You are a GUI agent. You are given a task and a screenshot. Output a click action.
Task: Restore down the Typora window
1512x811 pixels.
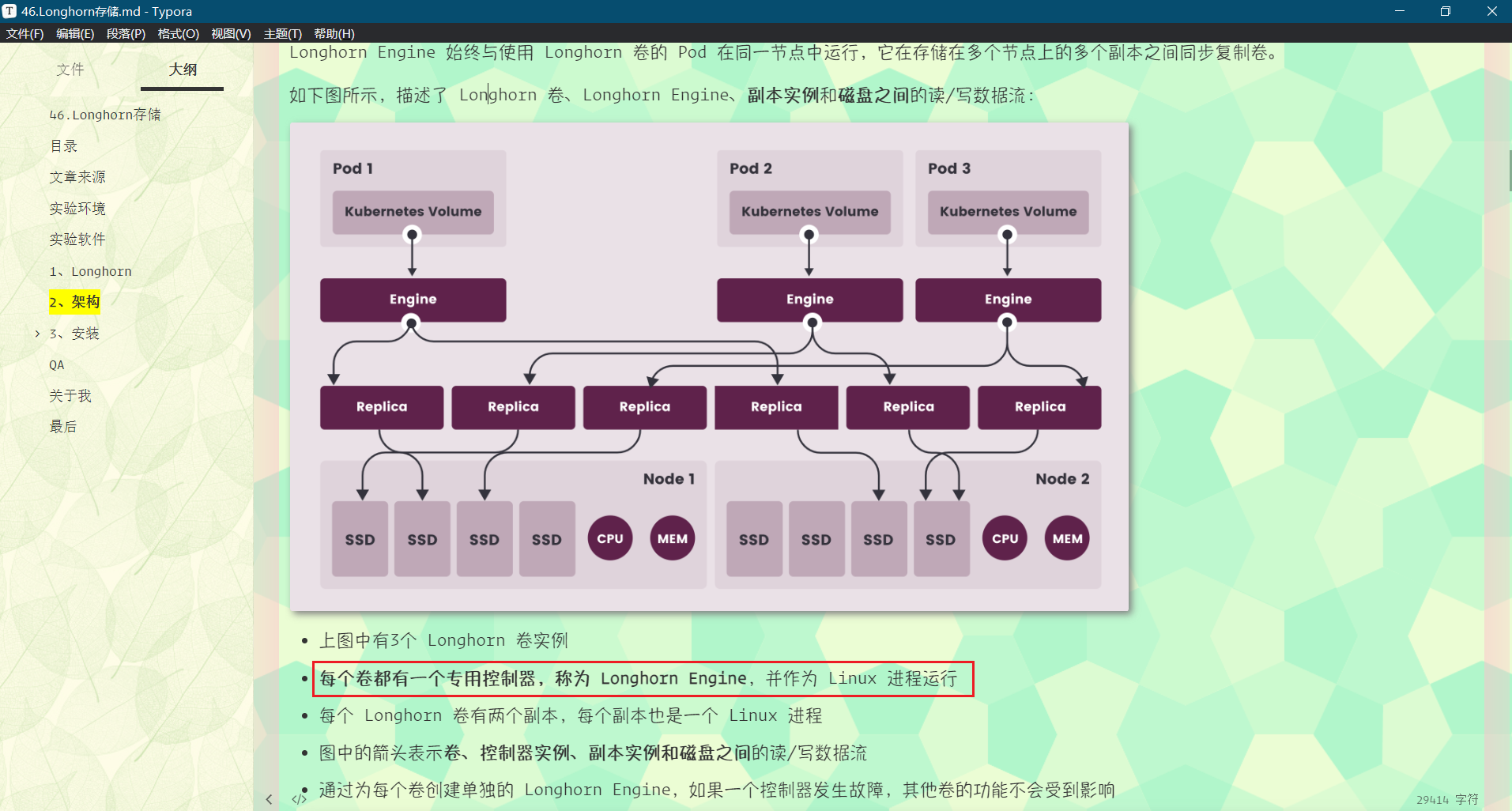point(1445,11)
